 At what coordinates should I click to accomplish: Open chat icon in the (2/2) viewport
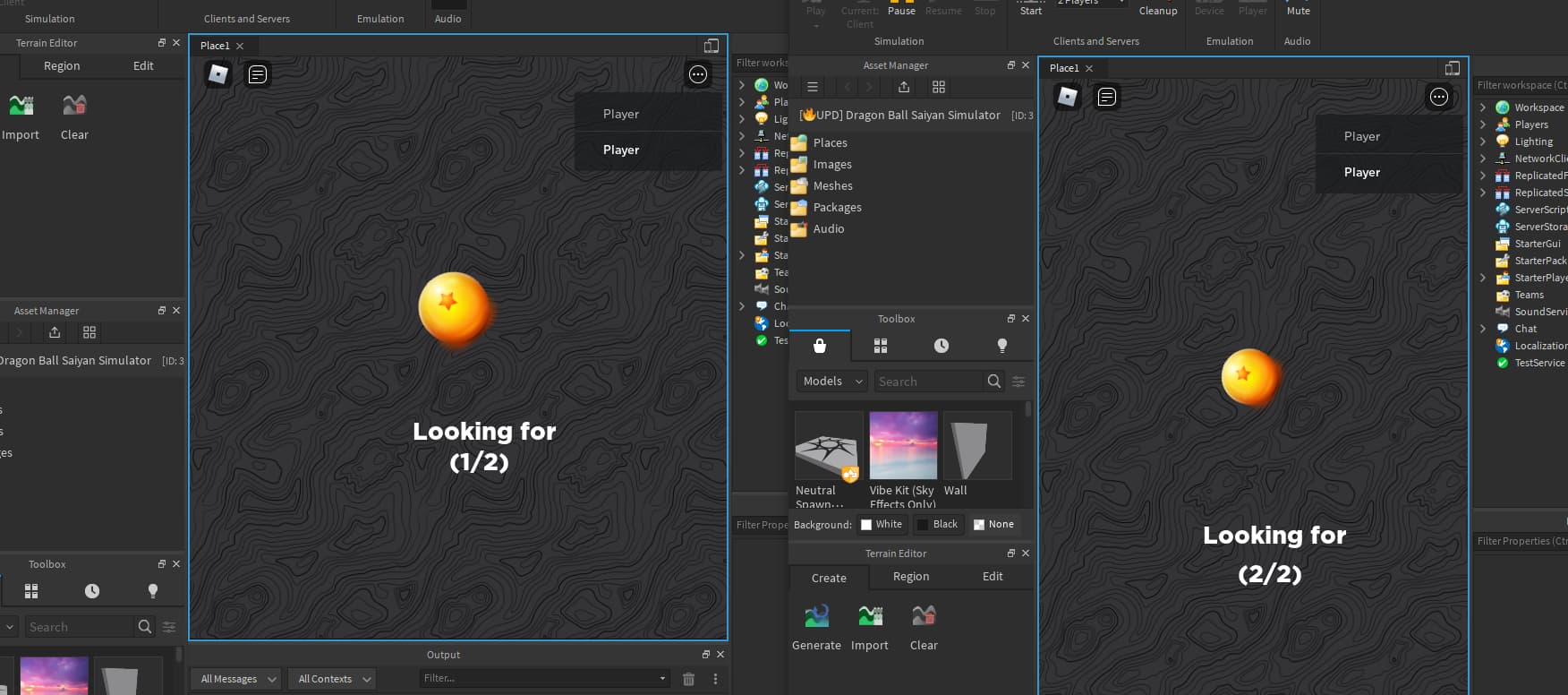[x=1107, y=97]
